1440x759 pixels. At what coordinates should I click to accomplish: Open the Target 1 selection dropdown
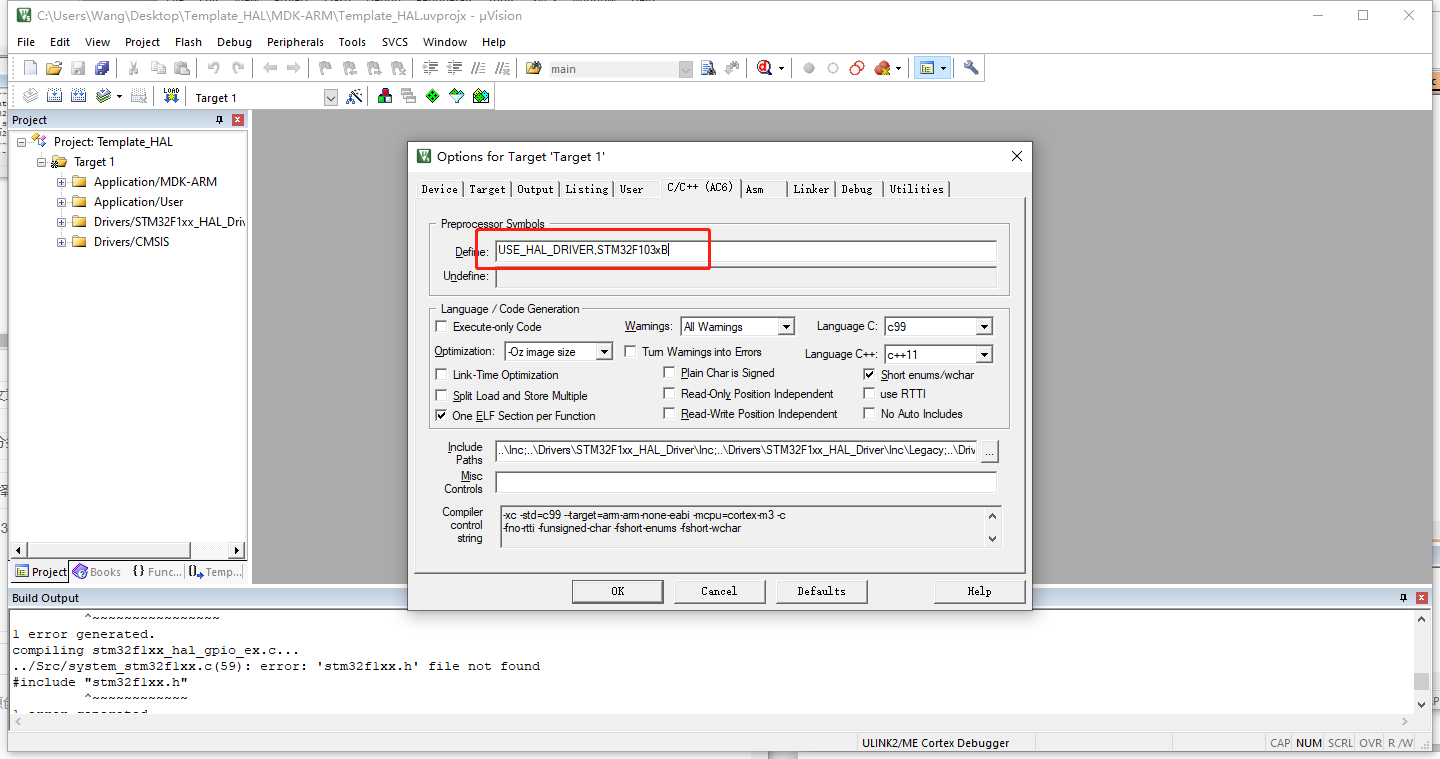331,98
